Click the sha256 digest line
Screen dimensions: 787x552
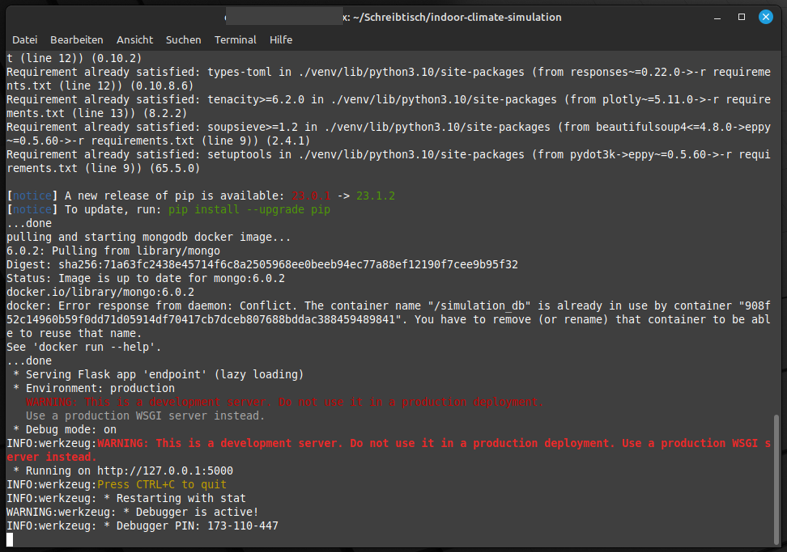(x=262, y=265)
